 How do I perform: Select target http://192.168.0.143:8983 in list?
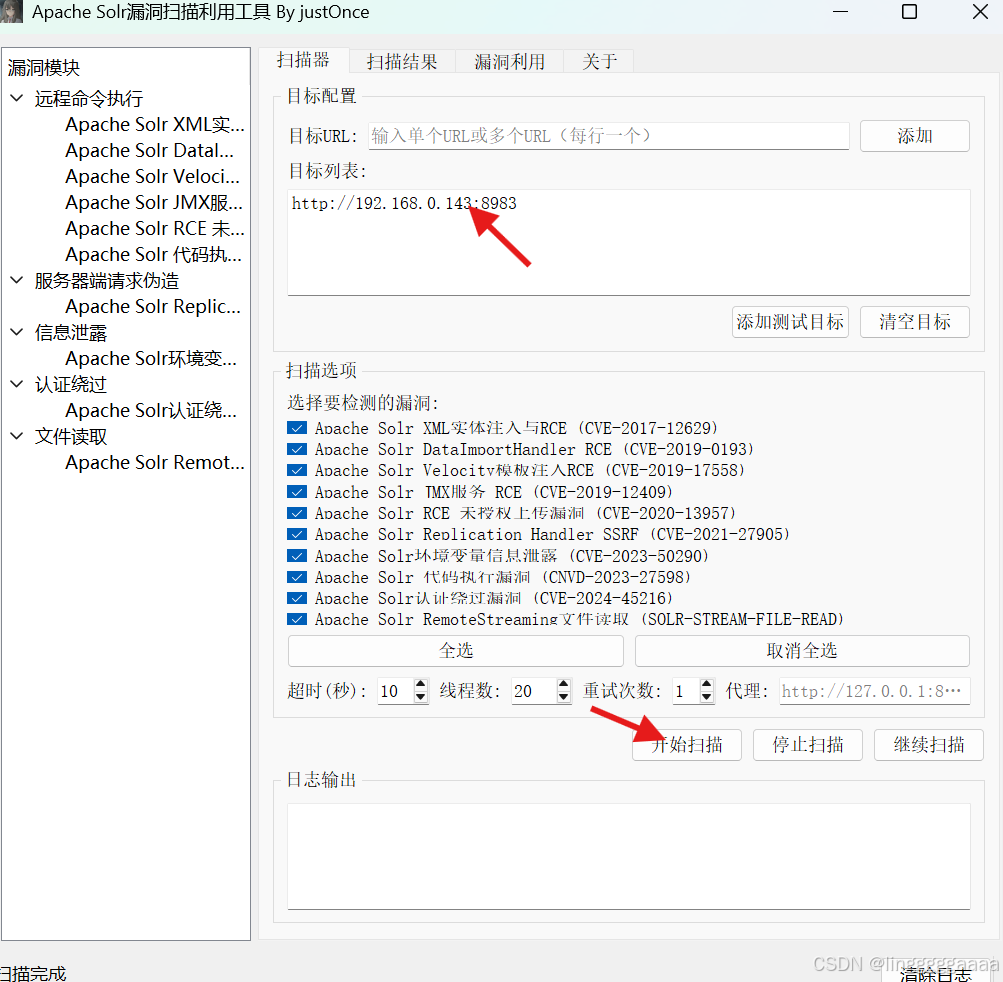click(x=404, y=203)
